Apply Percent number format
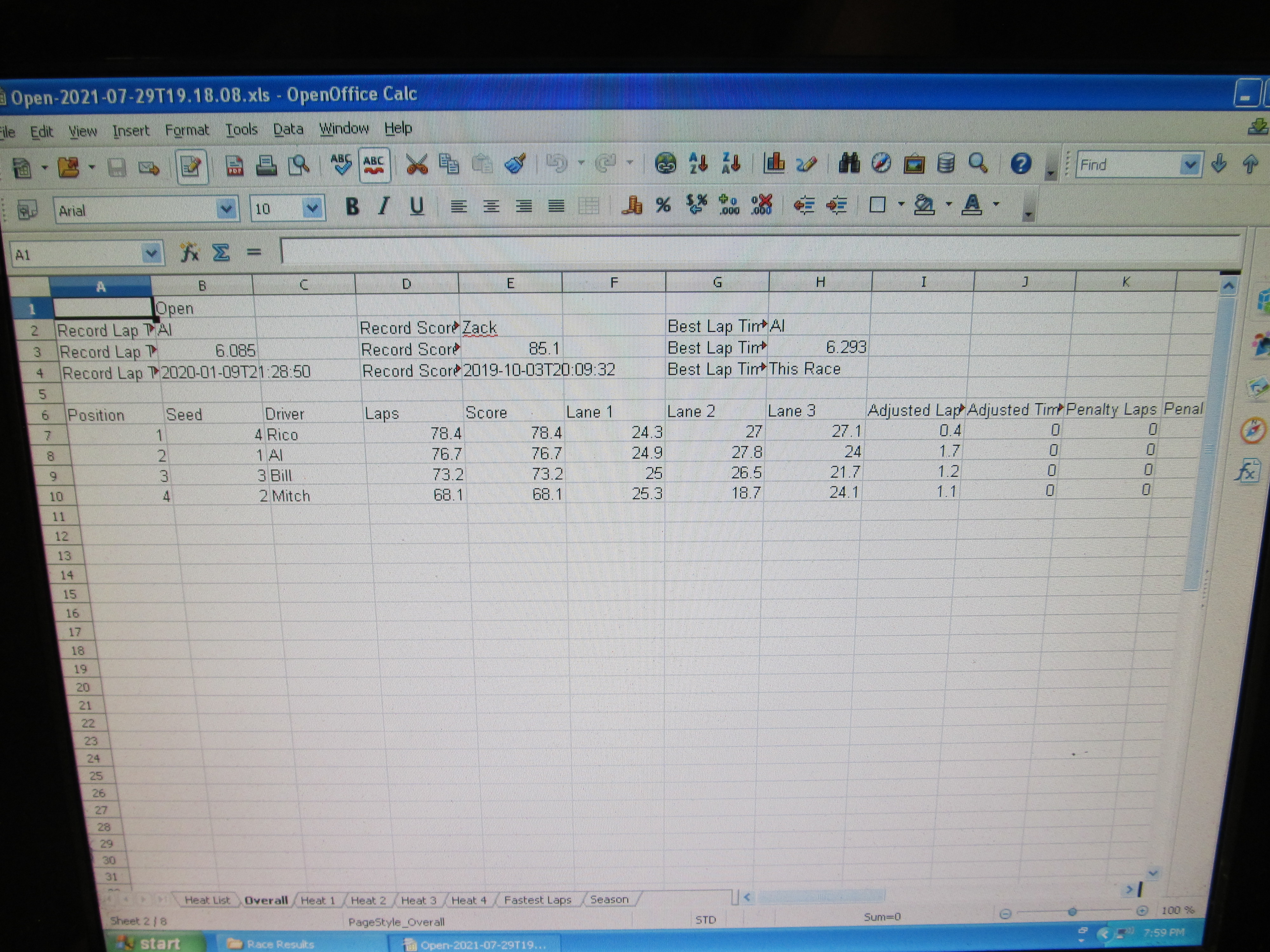 click(x=664, y=205)
